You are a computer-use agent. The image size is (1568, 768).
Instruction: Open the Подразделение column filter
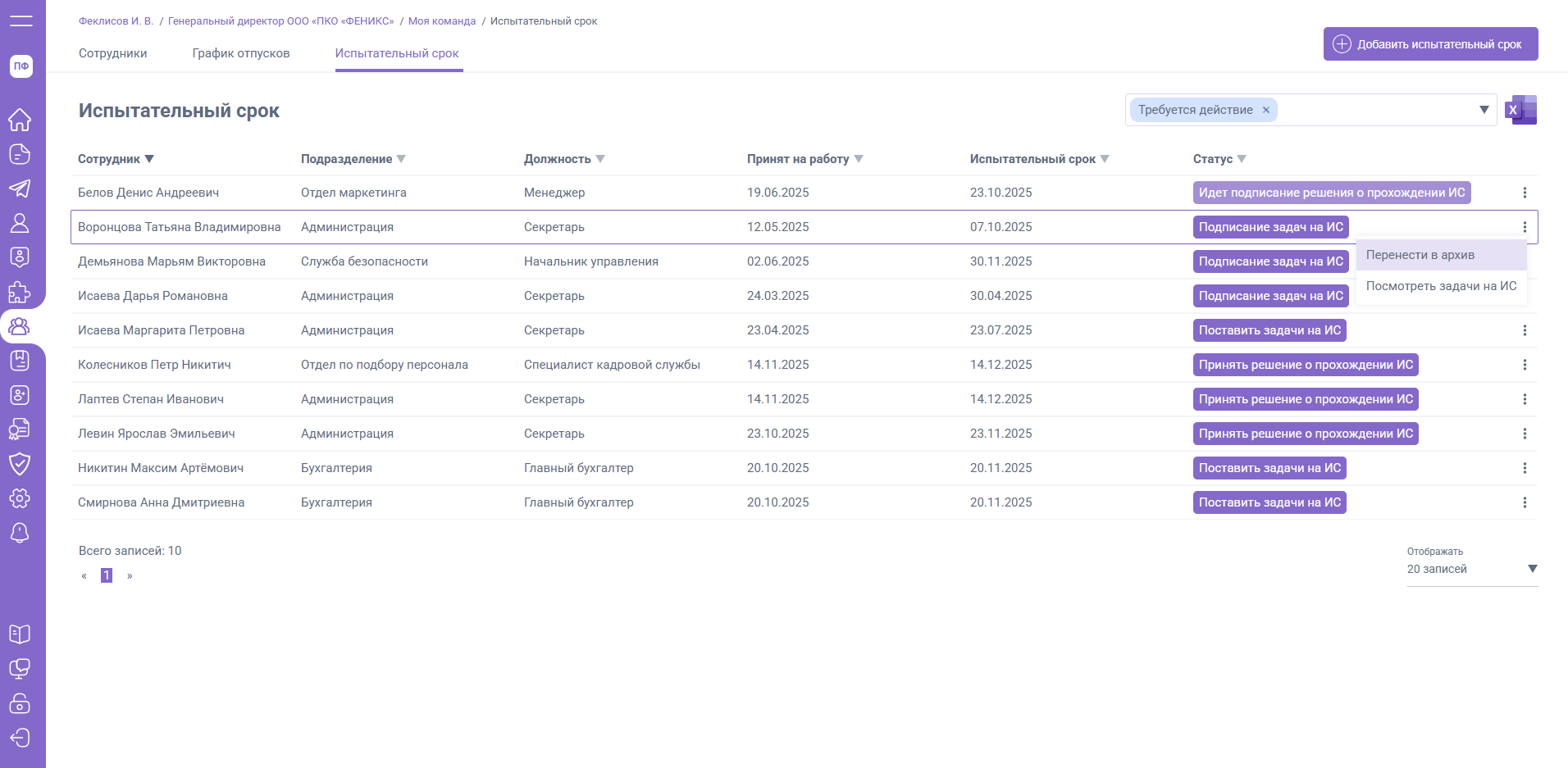coord(401,159)
